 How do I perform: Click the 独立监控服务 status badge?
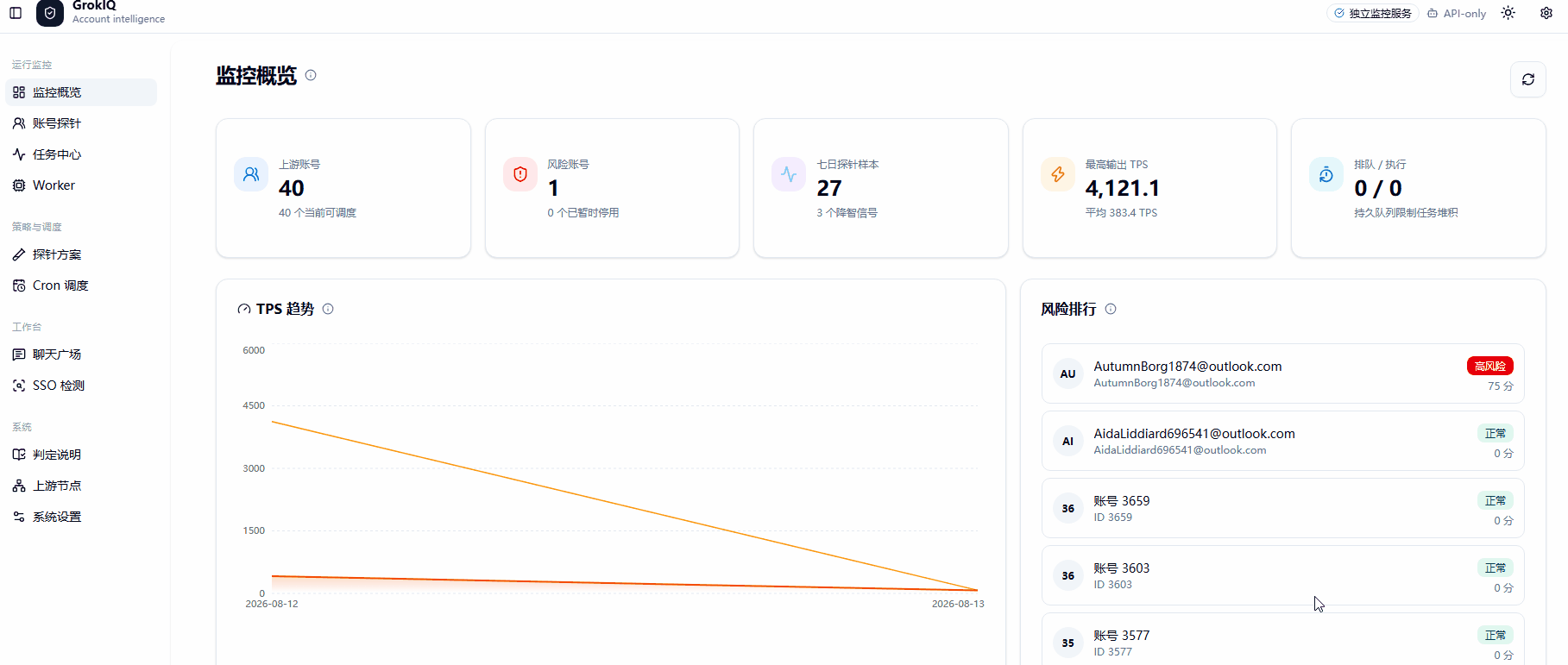coord(1373,13)
